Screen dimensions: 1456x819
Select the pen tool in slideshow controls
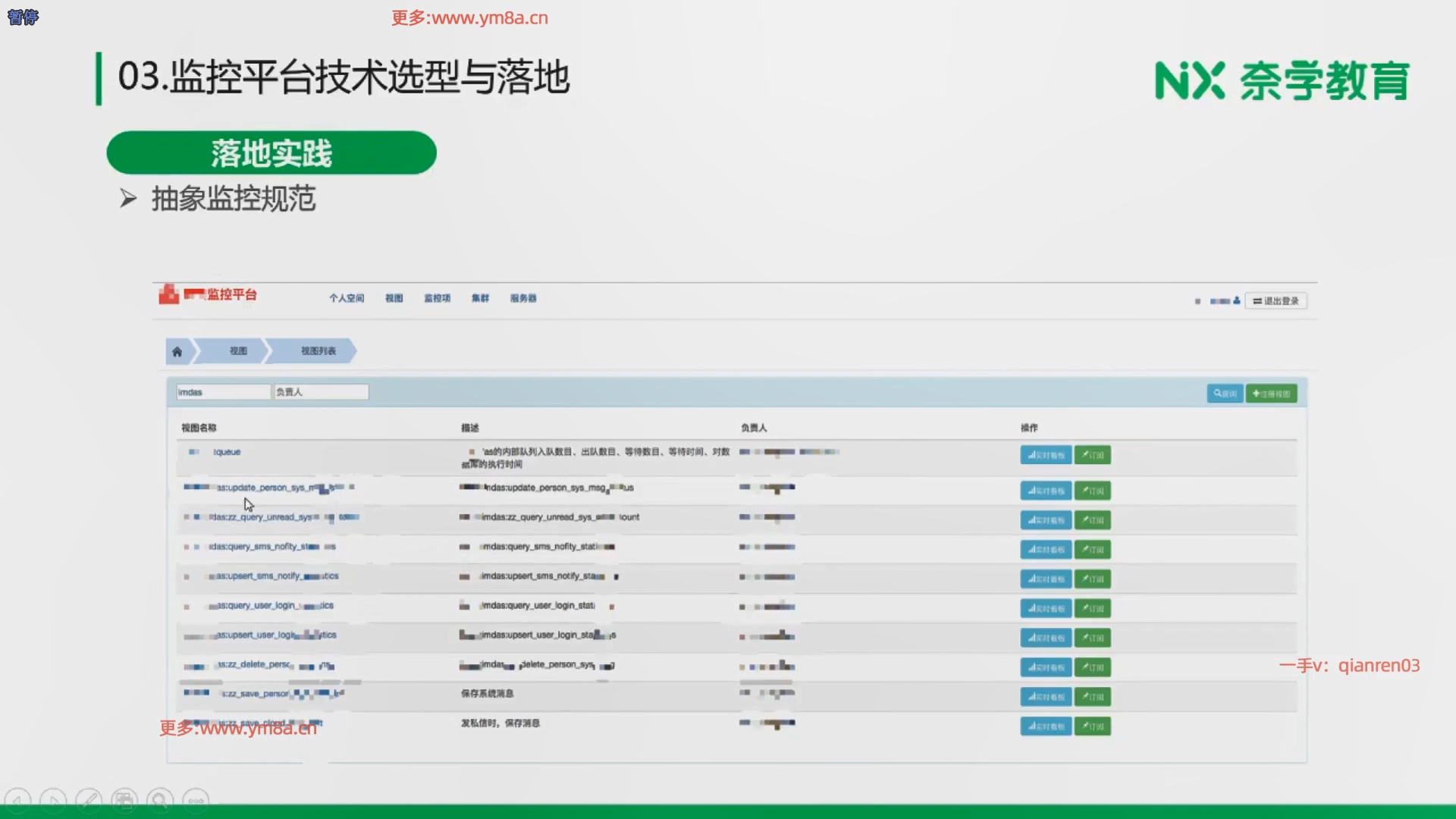click(89, 801)
